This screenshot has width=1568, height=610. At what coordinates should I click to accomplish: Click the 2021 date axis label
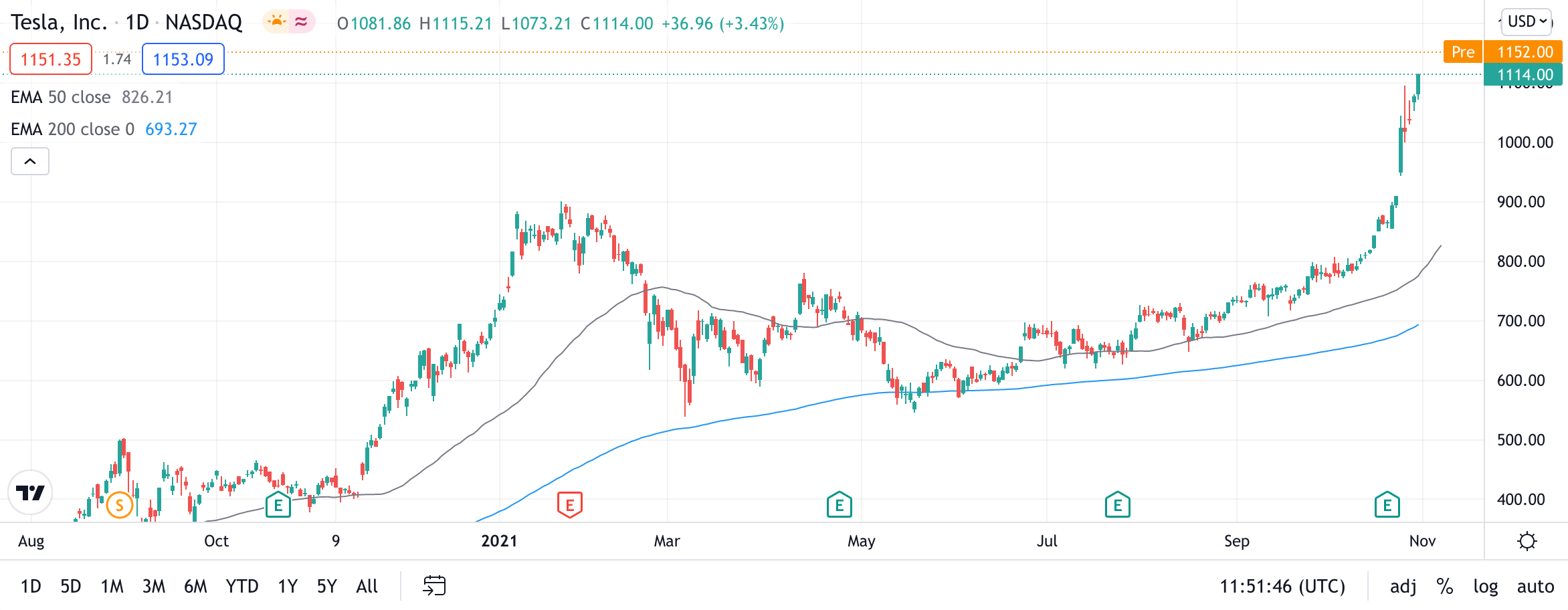click(x=499, y=541)
